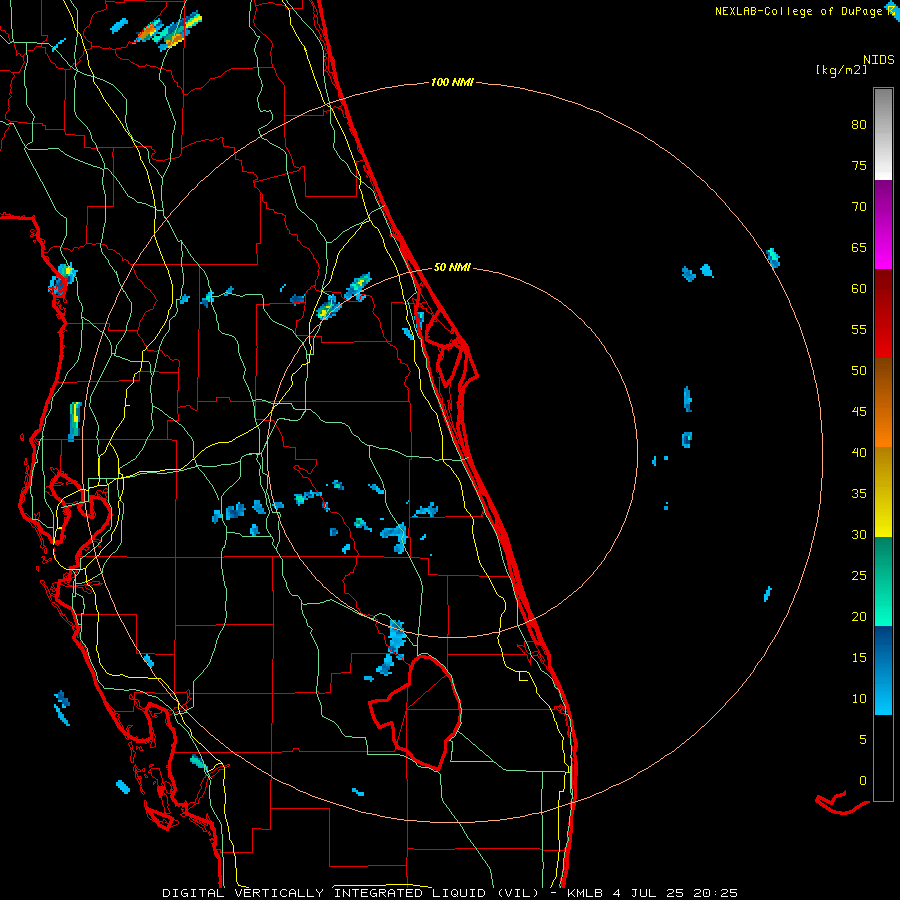Click the legend value "15" on the color scale

[859, 658]
